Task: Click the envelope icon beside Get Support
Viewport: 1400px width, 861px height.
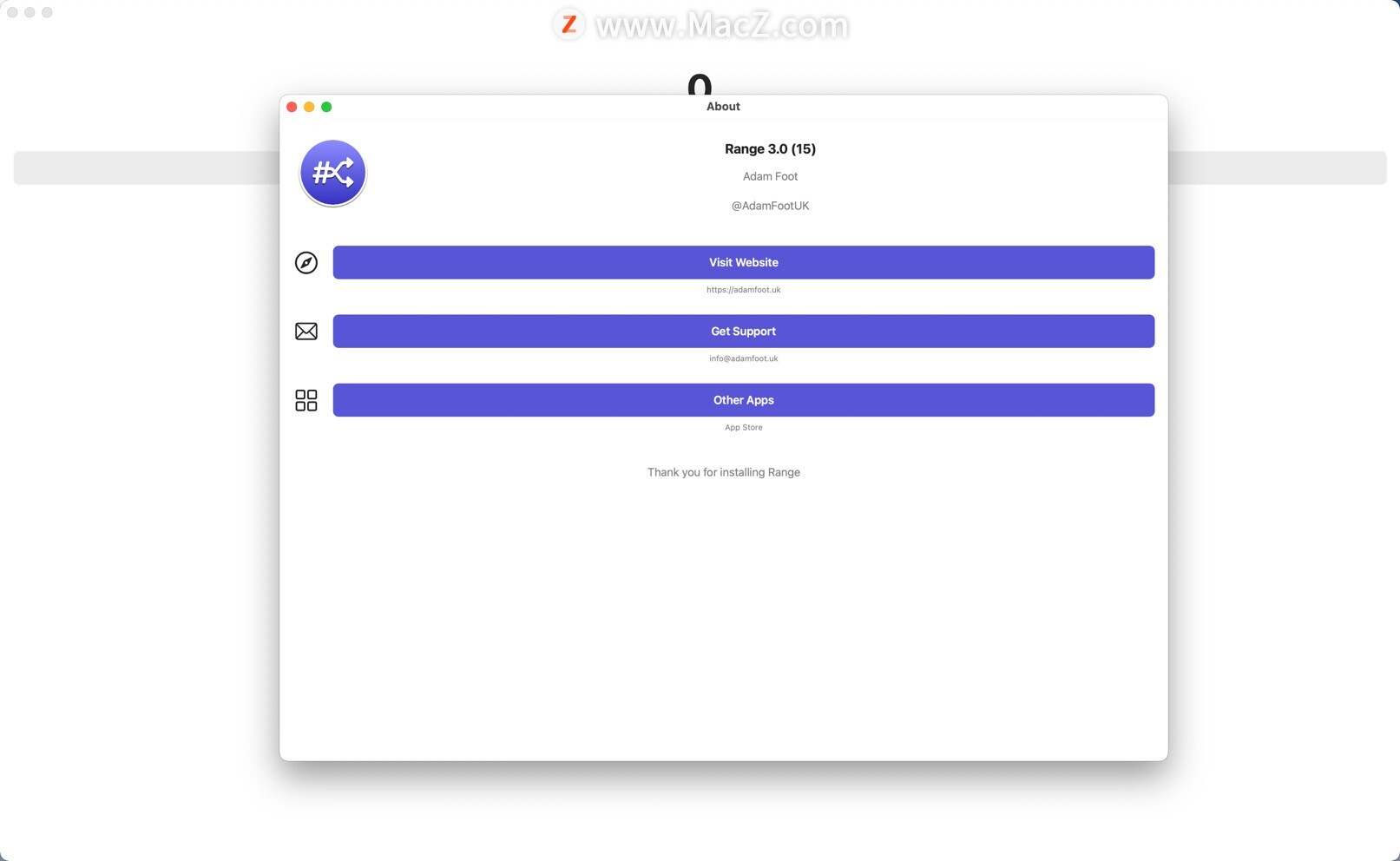Action: [306, 331]
